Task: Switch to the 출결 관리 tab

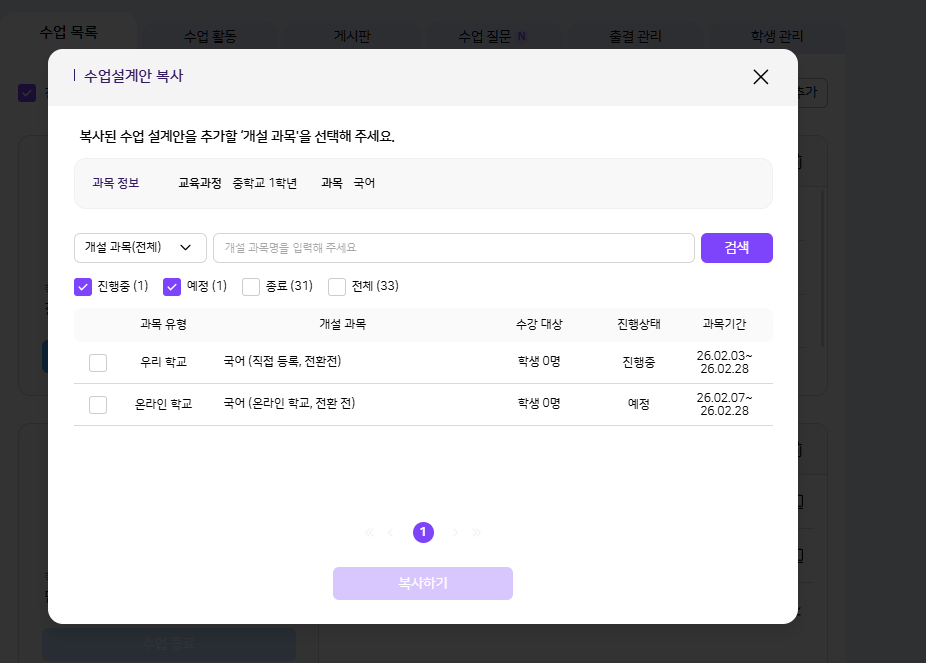Action: point(635,36)
